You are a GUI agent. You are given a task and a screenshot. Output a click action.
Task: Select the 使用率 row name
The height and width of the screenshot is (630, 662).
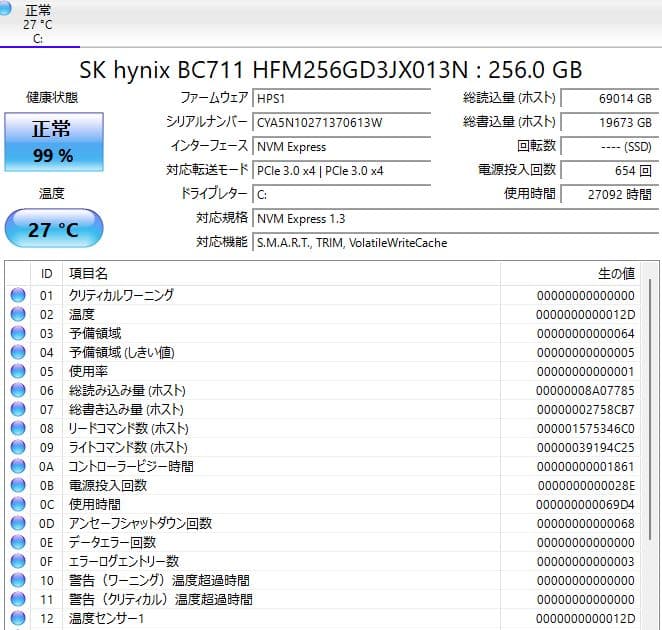[x=88, y=371]
